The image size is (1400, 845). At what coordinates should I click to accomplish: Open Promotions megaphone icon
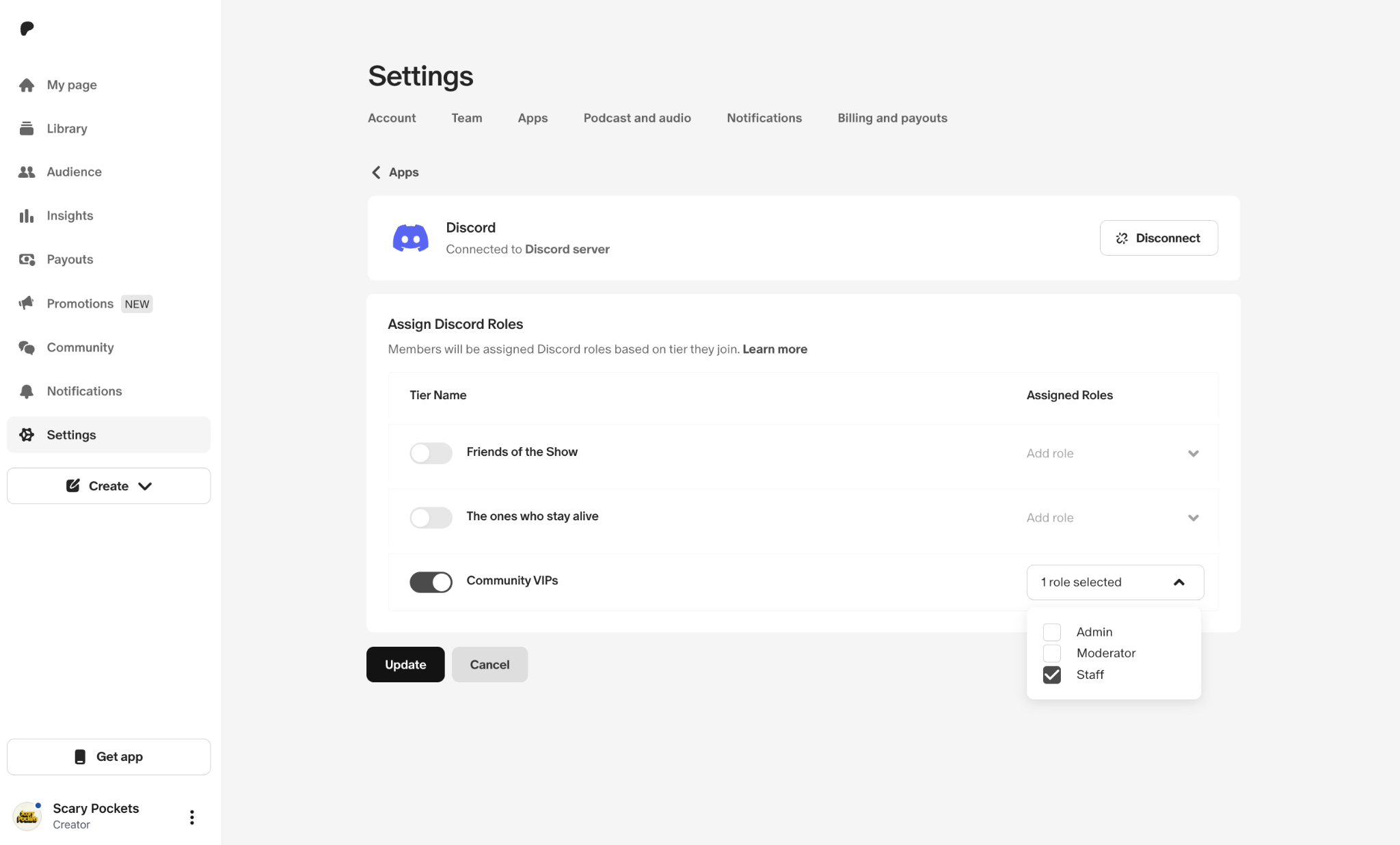pyautogui.click(x=27, y=303)
